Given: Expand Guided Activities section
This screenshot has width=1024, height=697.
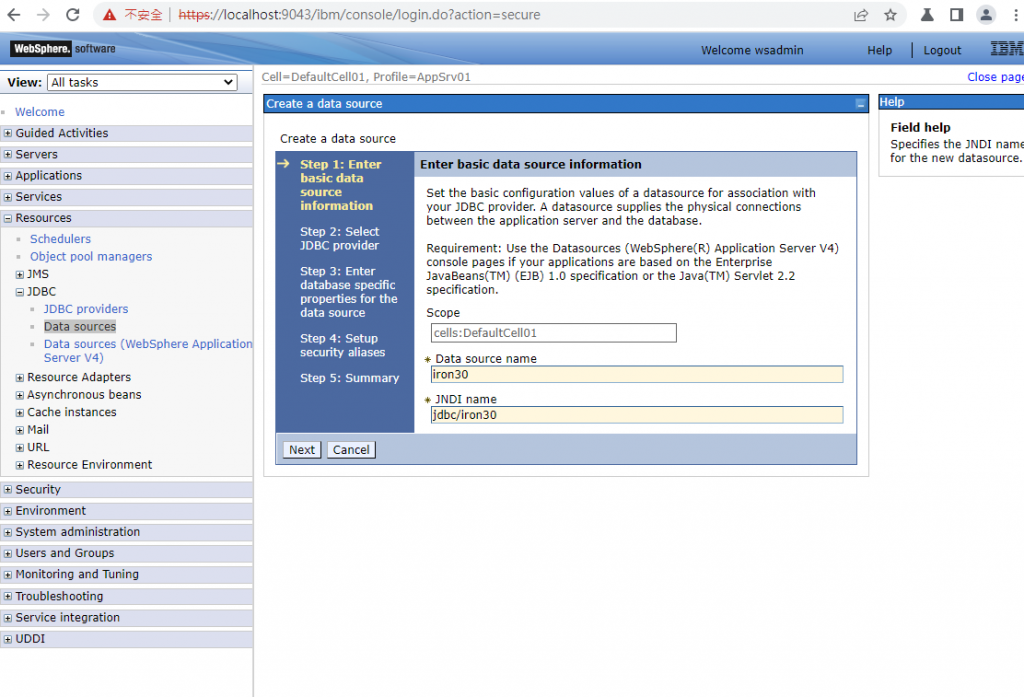Looking at the screenshot, I should click(x=8, y=133).
